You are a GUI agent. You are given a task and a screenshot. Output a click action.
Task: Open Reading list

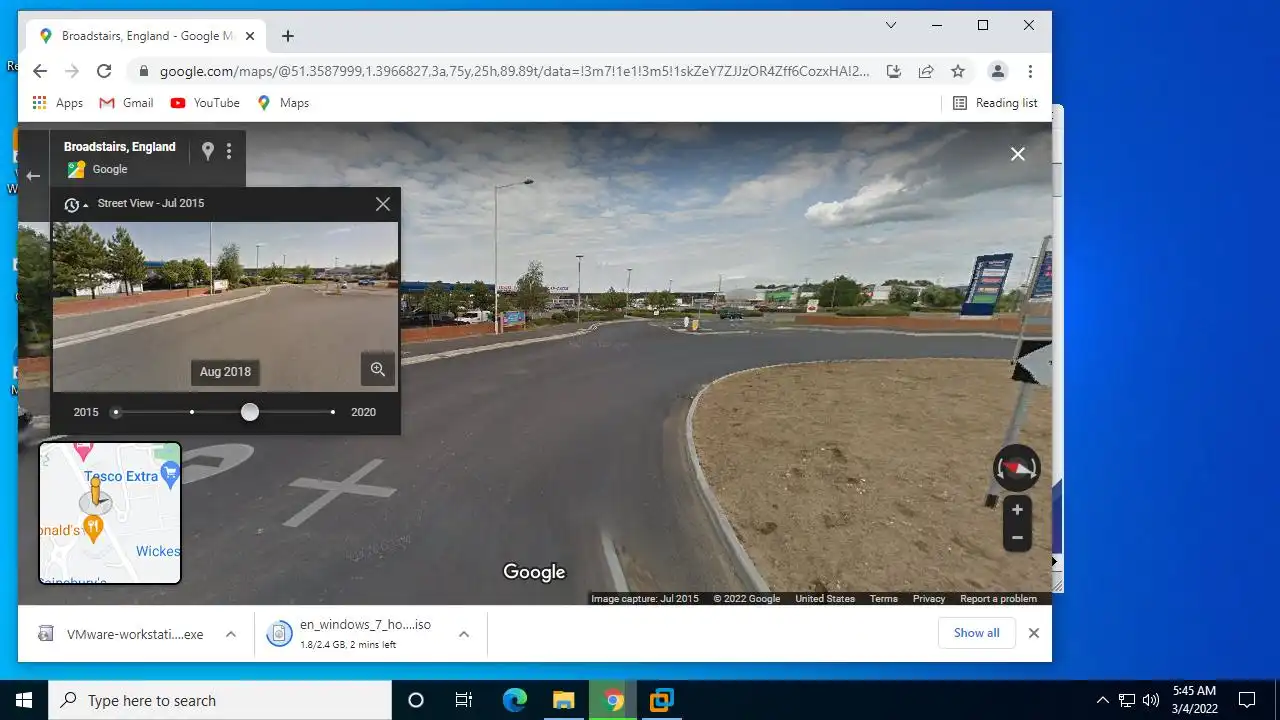[995, 103]
